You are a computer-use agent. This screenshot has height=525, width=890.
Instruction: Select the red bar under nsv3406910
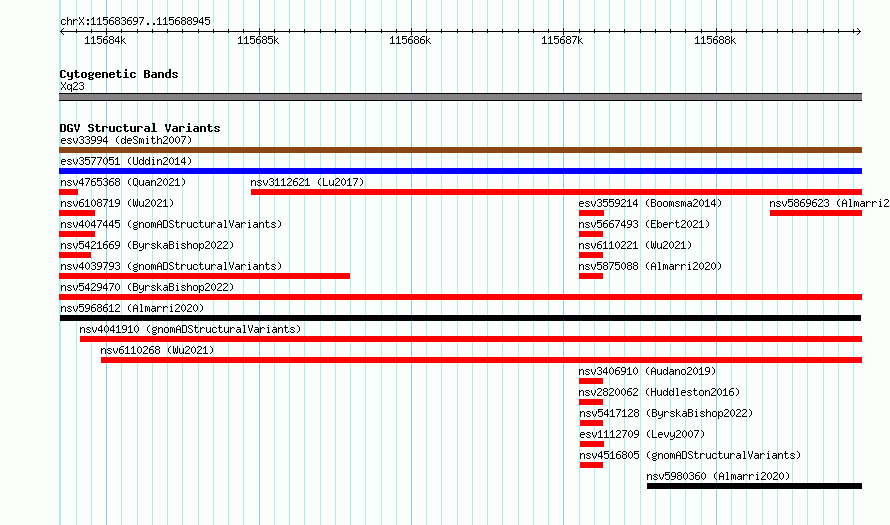coord(591,381)
